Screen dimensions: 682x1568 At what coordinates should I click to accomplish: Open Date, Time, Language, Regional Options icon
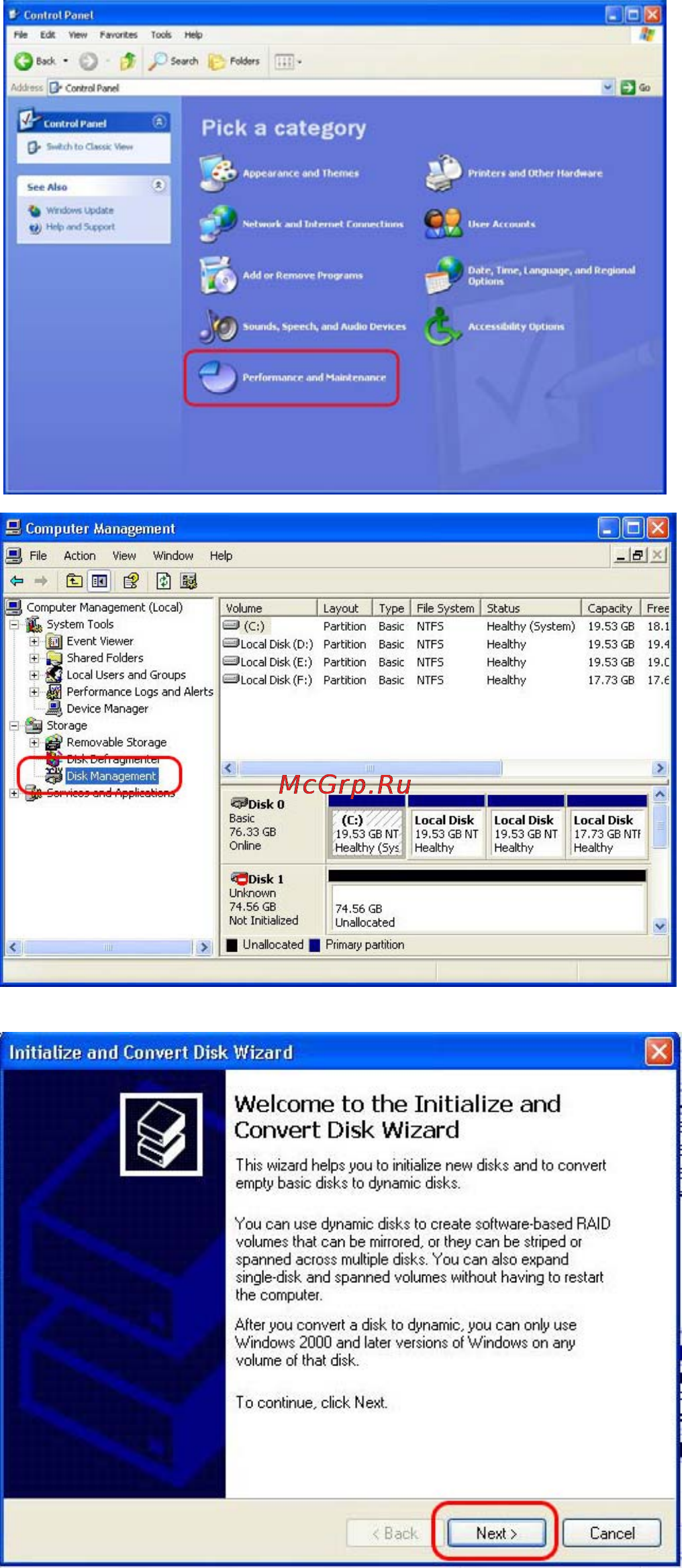[444, 275]
